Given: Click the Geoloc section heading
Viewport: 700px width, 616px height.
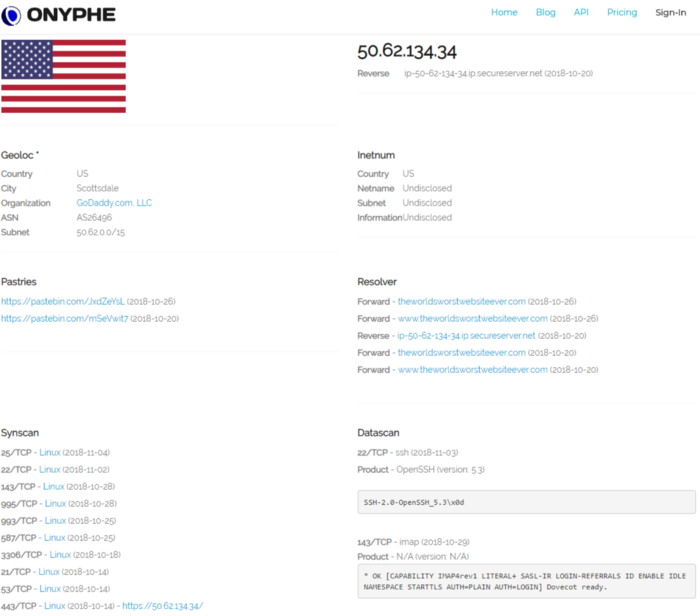Looking at the screenshot, I should click(x=20, y=155).
